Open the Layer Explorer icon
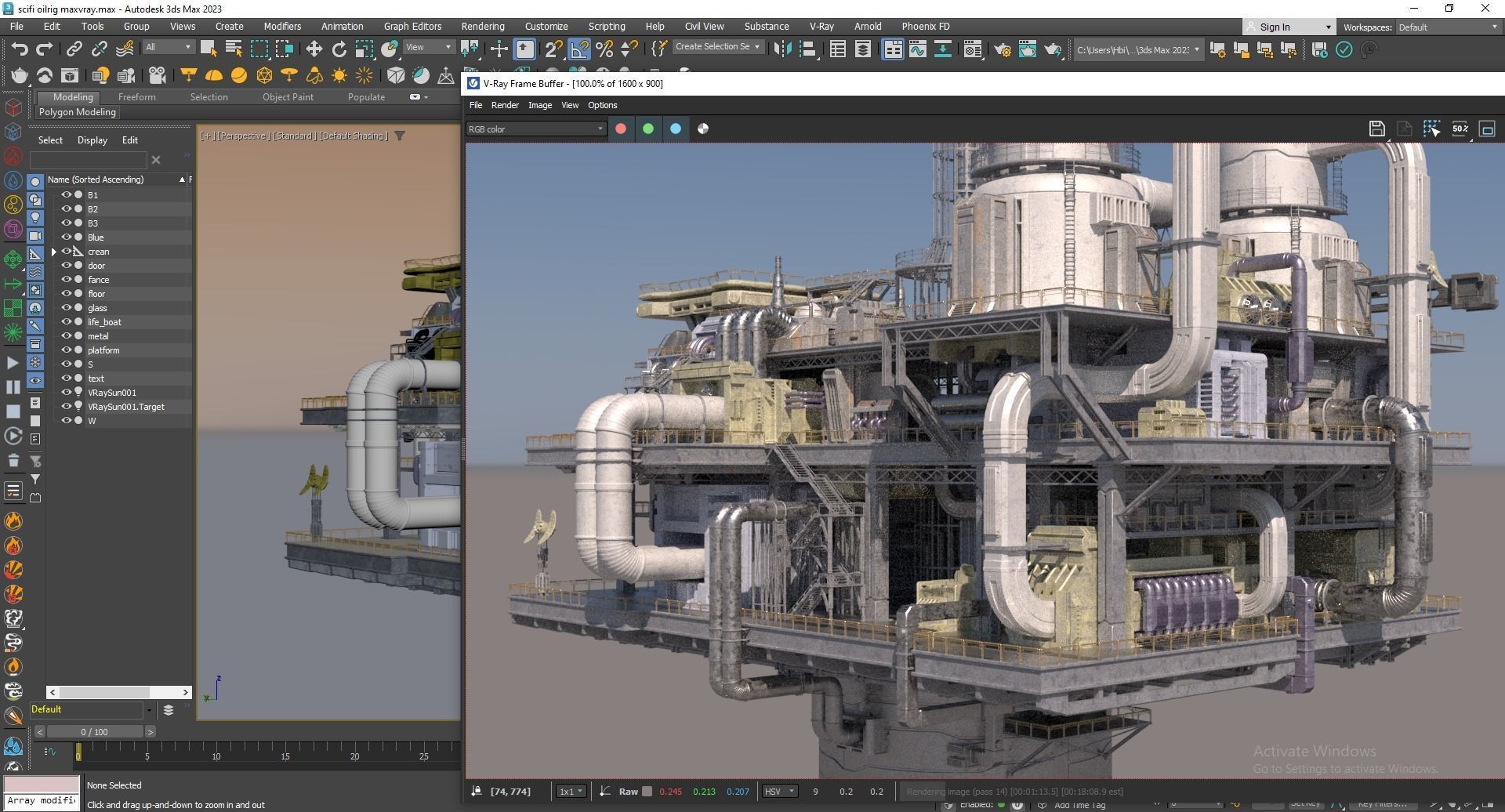Viewport: 1505px width, 812px height. coord(862,49)
